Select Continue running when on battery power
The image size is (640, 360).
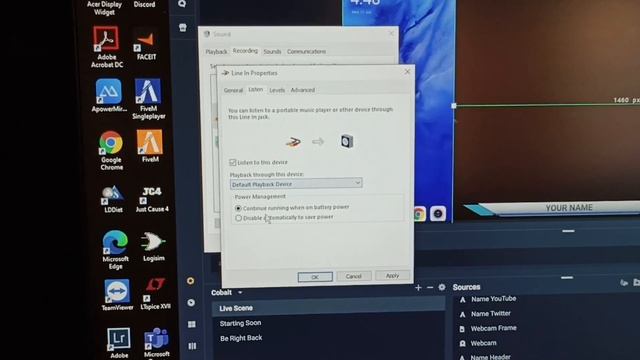(238, 208)
